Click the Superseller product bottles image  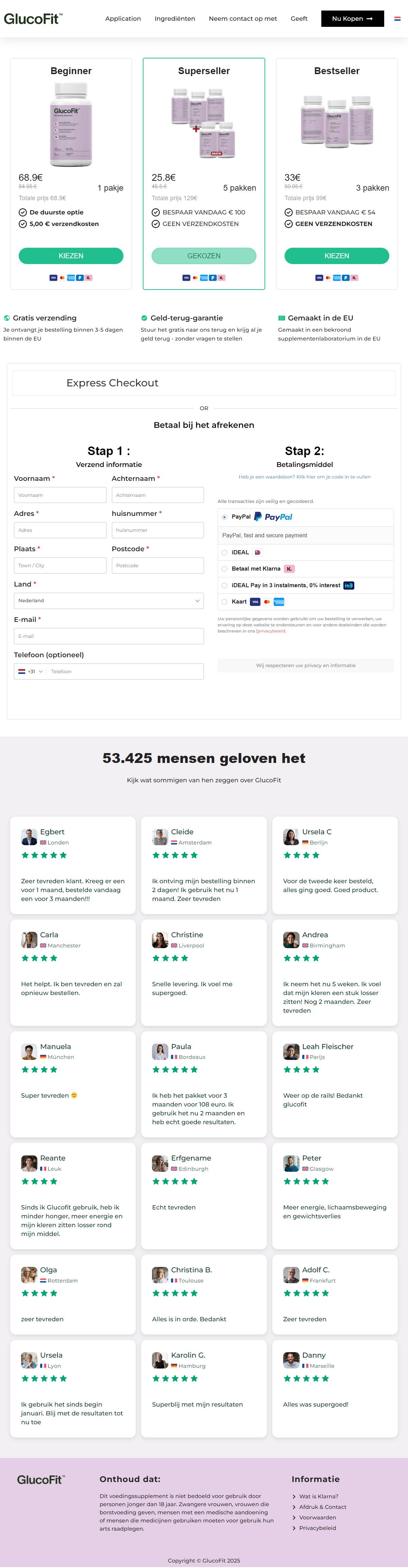coord(204,122)
